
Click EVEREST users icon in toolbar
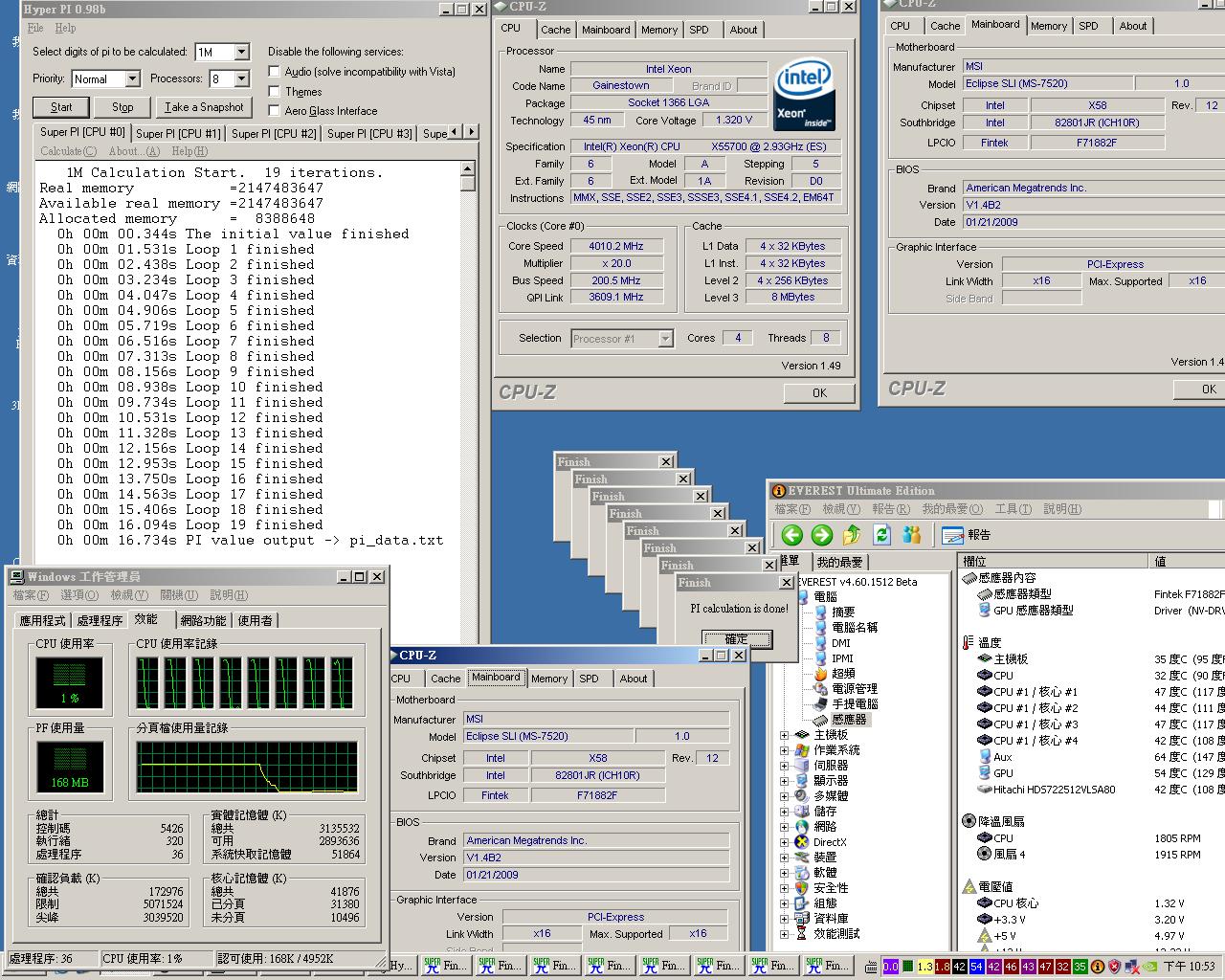(x=912, y=535)
